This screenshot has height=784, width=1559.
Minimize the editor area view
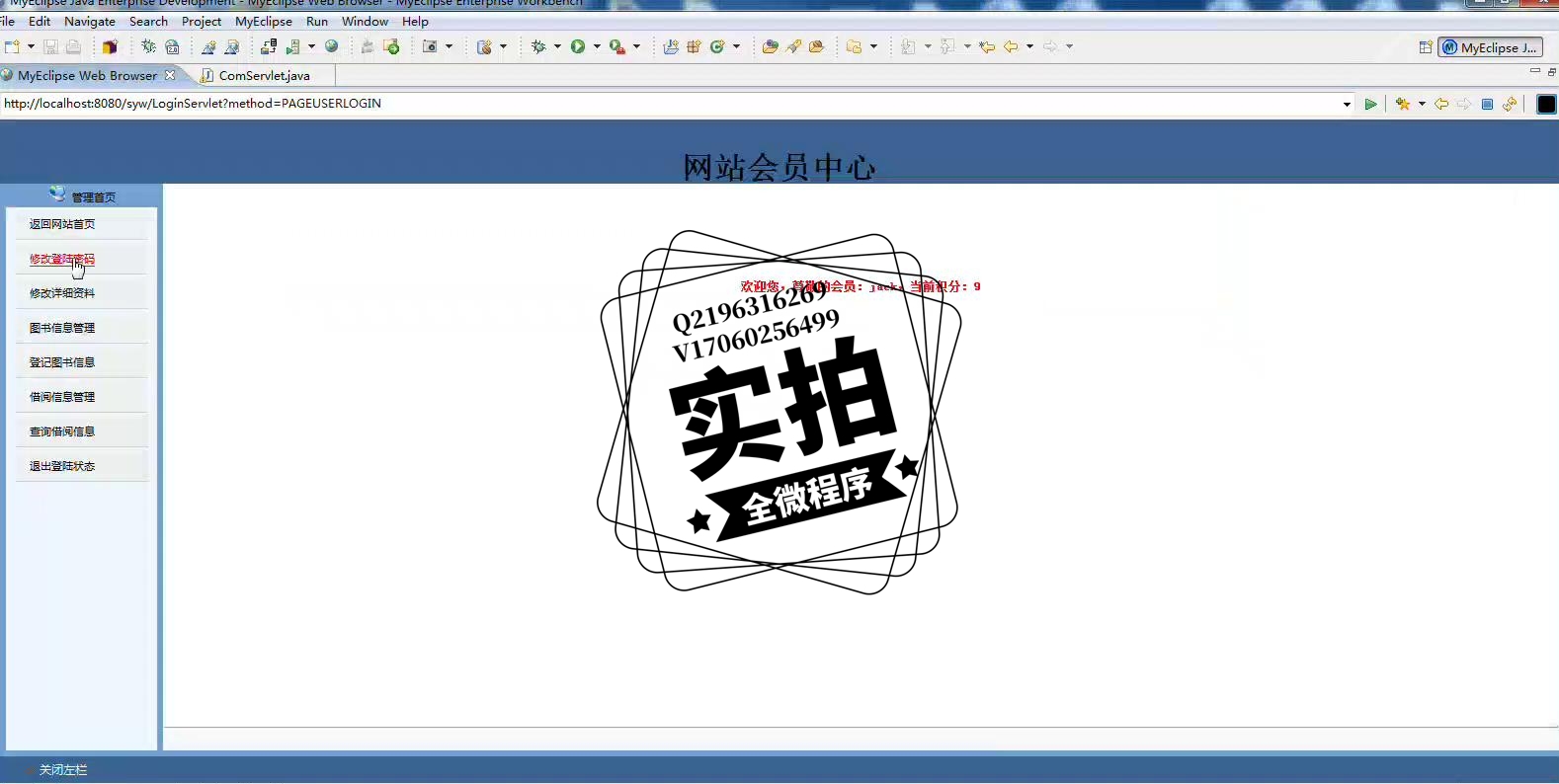coord(1534,71)
